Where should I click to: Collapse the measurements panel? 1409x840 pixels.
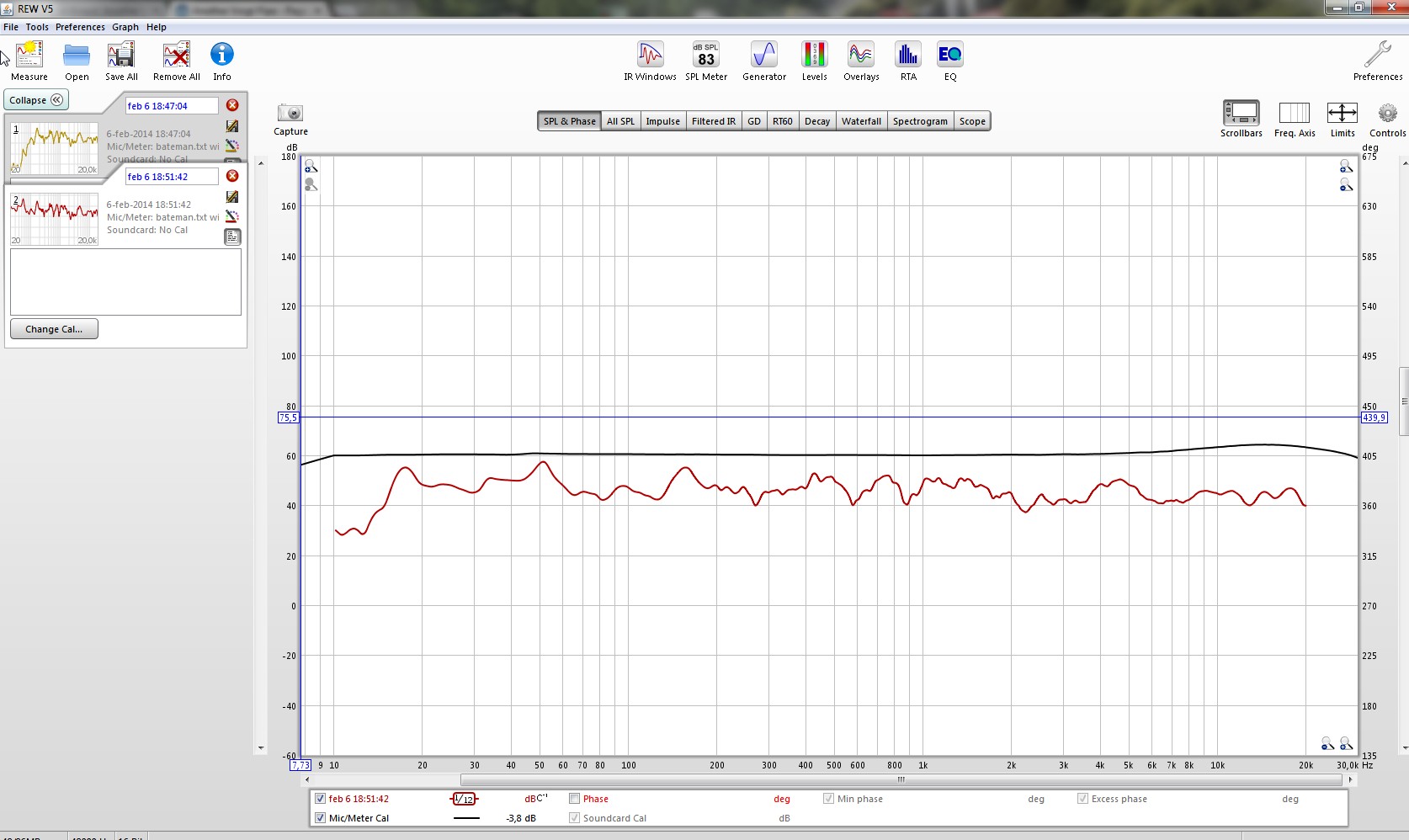click(x=36, y=100)
